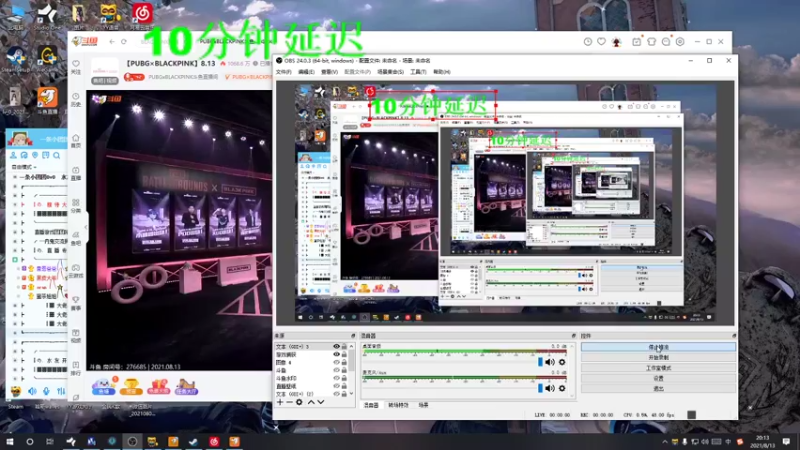800x450 pixels.
Task: Toggle visibility of 直播壁纸 source
Action: (336, 386)
